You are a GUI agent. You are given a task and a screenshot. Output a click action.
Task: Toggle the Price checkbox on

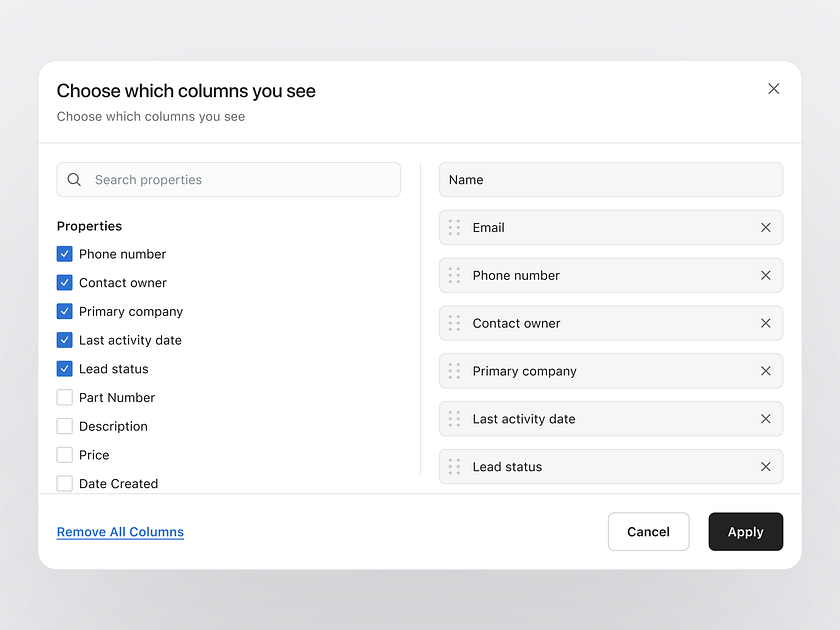tap(64, 455)
